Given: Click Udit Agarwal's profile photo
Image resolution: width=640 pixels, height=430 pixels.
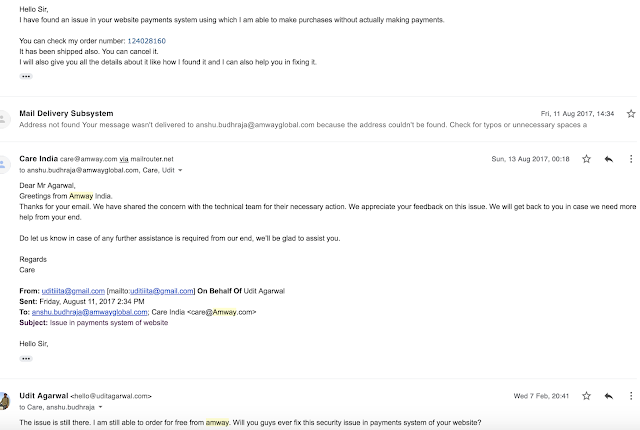Looking at the screenshot, I should pos(4,401).
